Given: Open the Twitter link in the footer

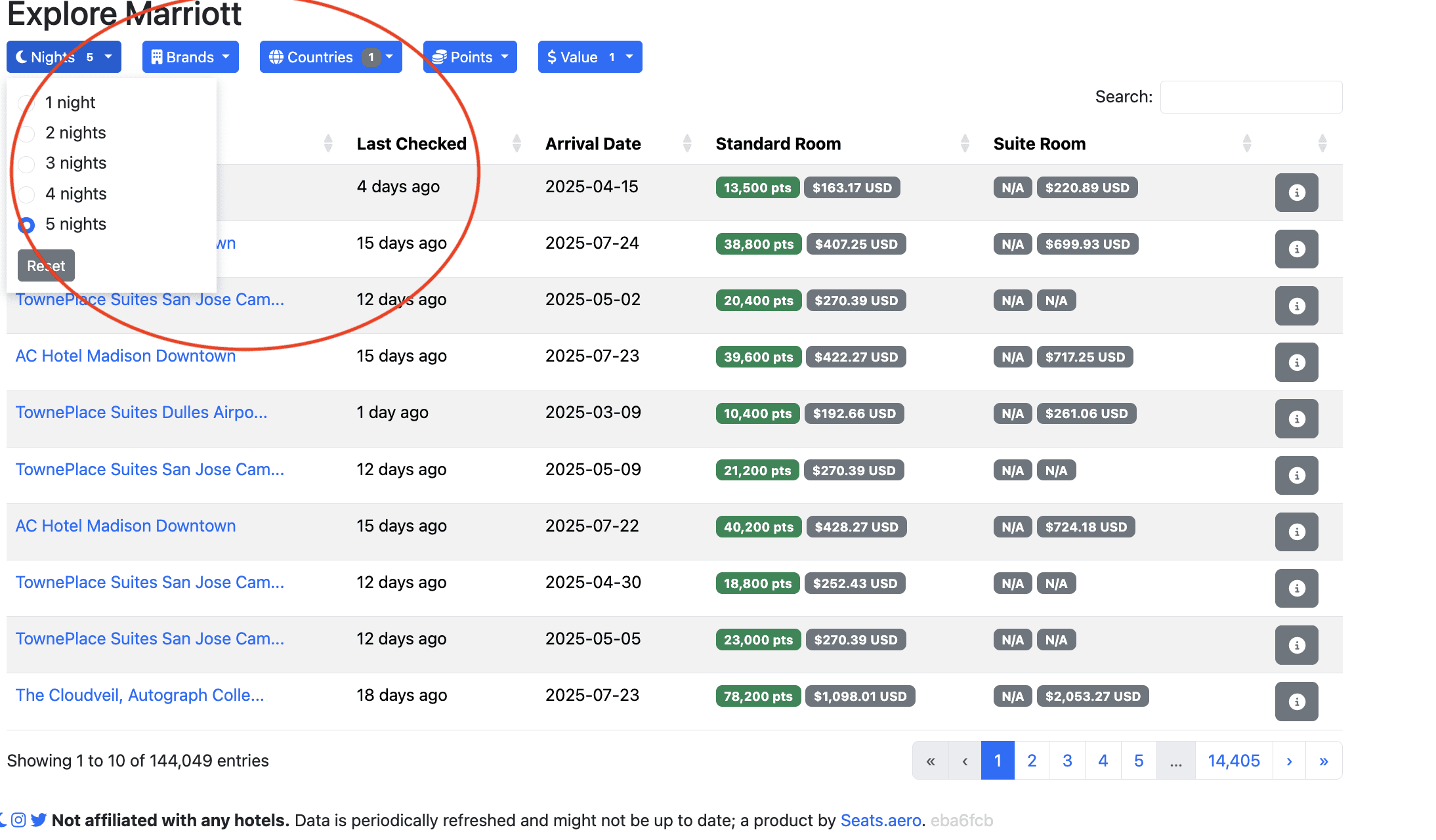Looking at the screenshot, I should point(39,820).
